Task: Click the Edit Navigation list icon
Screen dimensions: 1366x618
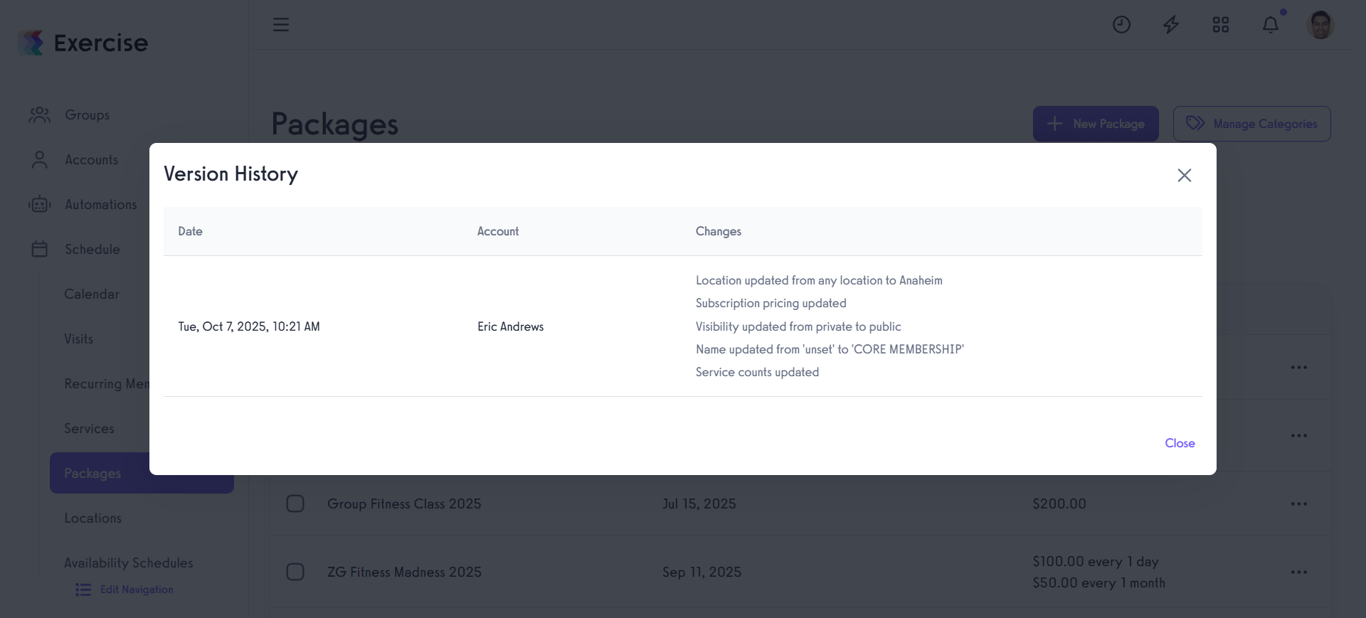Action: tap(82, 589)
